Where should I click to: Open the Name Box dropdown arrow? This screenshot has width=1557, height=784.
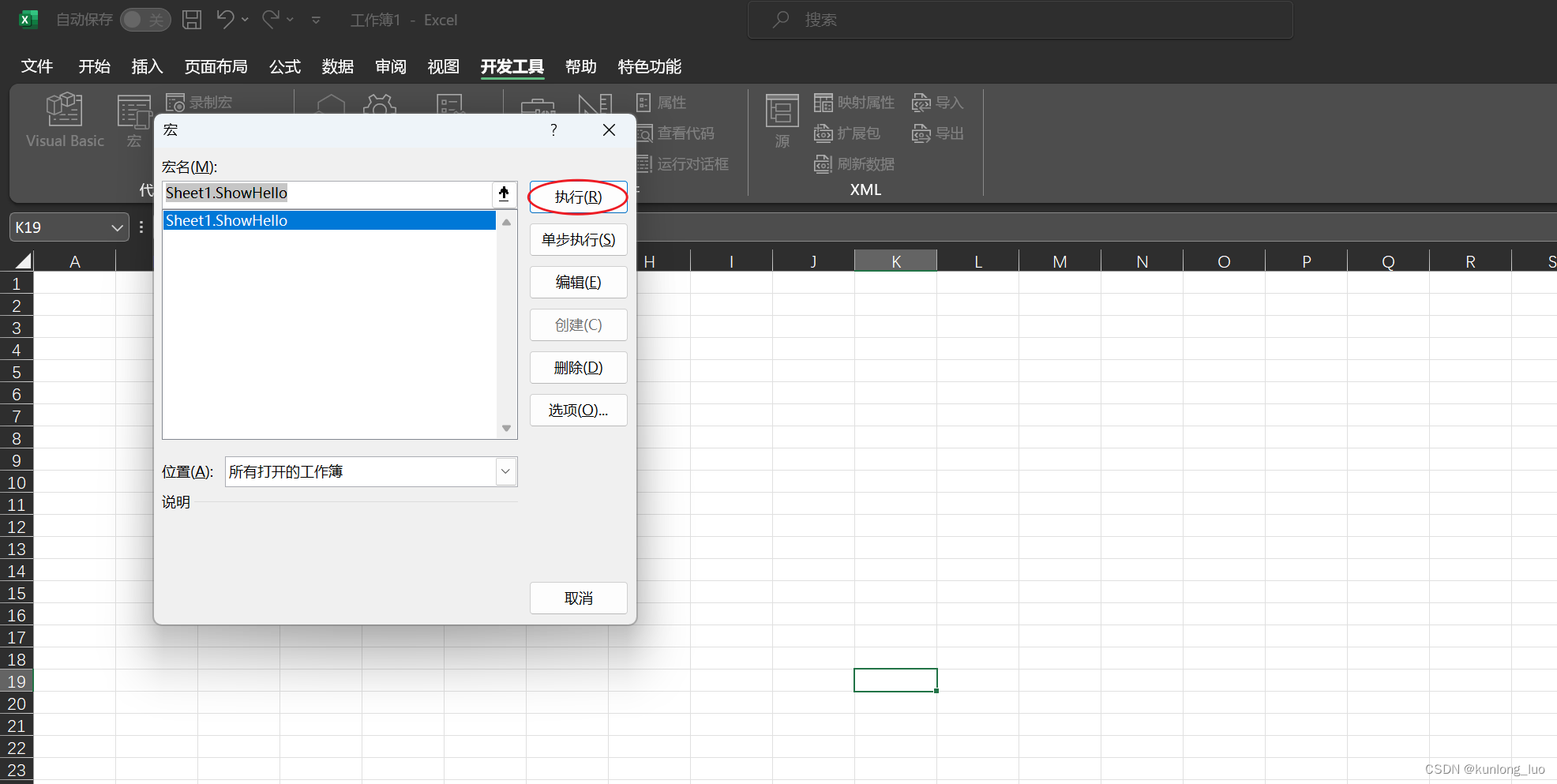click(118, 227)
